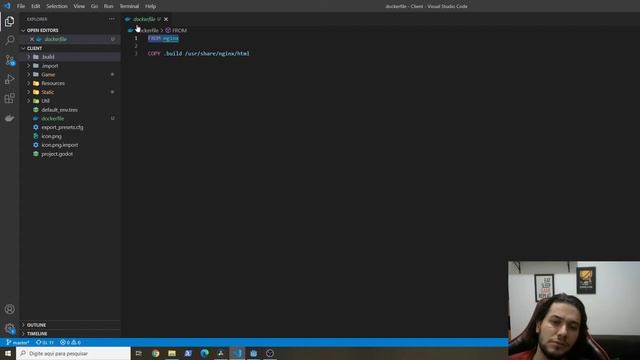
Task: Expand the Resources folder
Action: pyautogui.click(x=53, y=83)
